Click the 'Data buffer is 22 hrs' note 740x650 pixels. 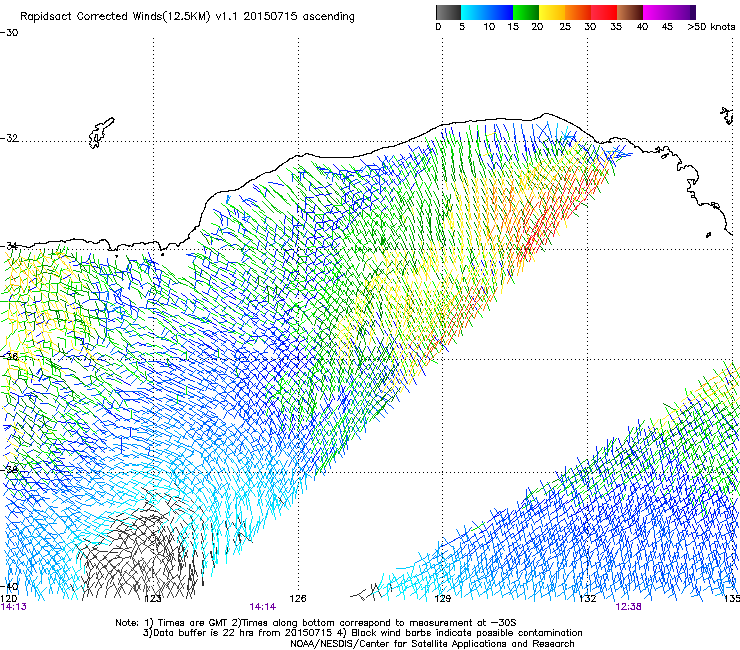coord(362,633)
